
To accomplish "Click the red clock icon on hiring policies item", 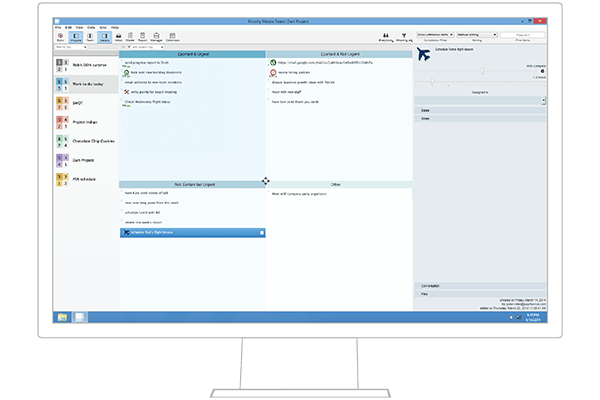I will 273,72.
